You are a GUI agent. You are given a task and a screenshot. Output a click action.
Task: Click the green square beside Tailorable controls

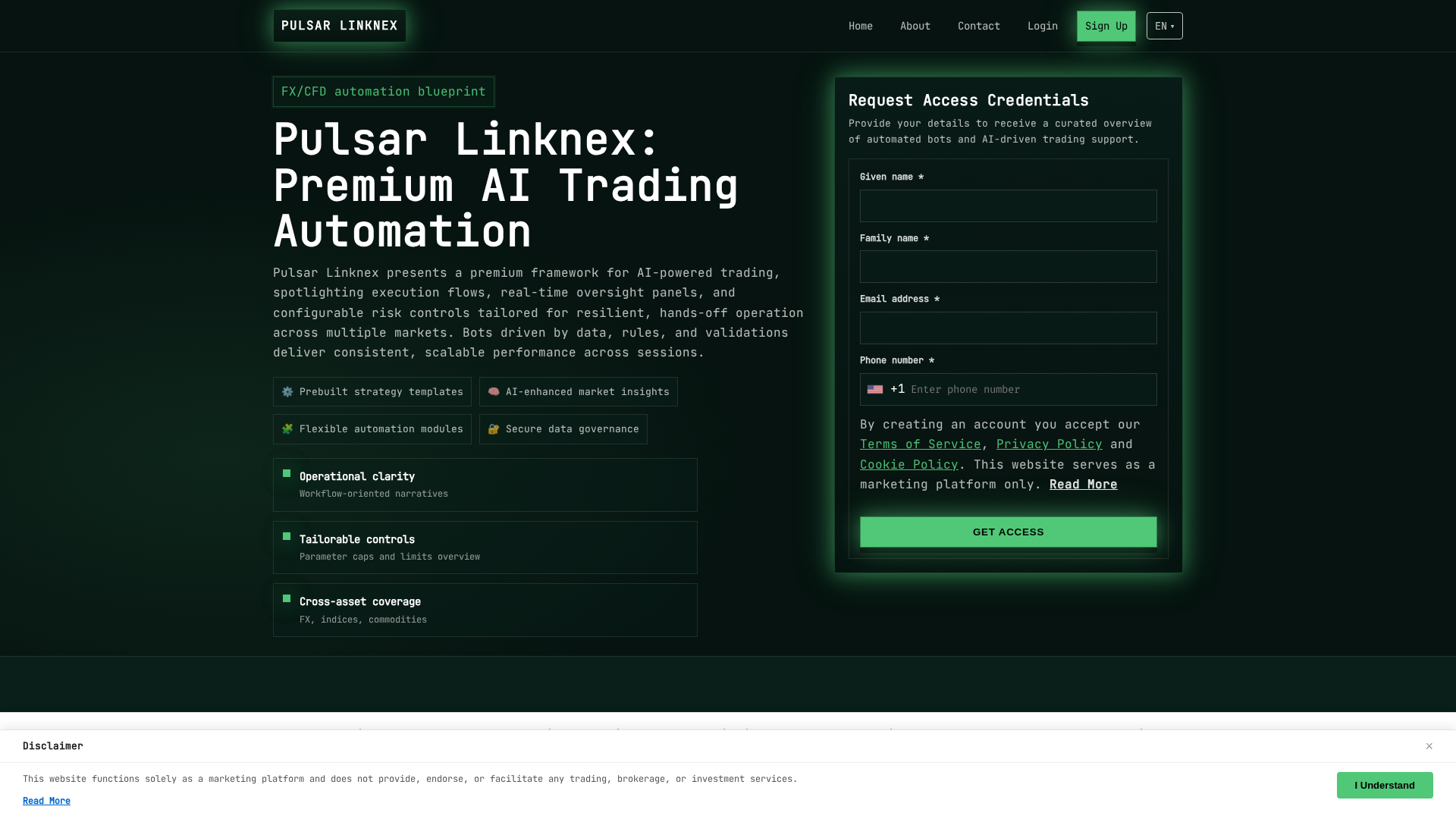click(x=287, y=536)
